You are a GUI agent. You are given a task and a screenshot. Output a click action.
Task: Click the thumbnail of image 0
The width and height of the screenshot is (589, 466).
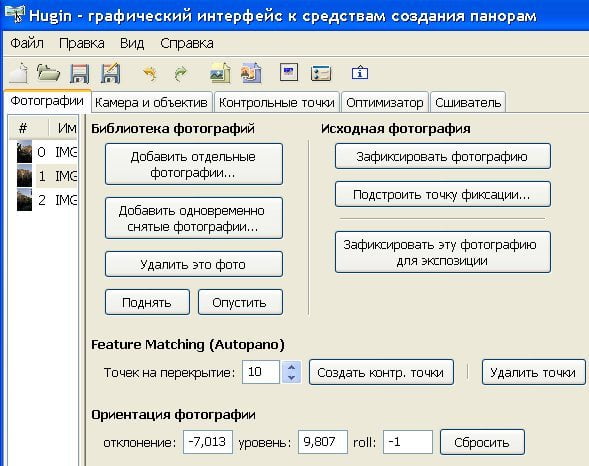tap(24, 152)
